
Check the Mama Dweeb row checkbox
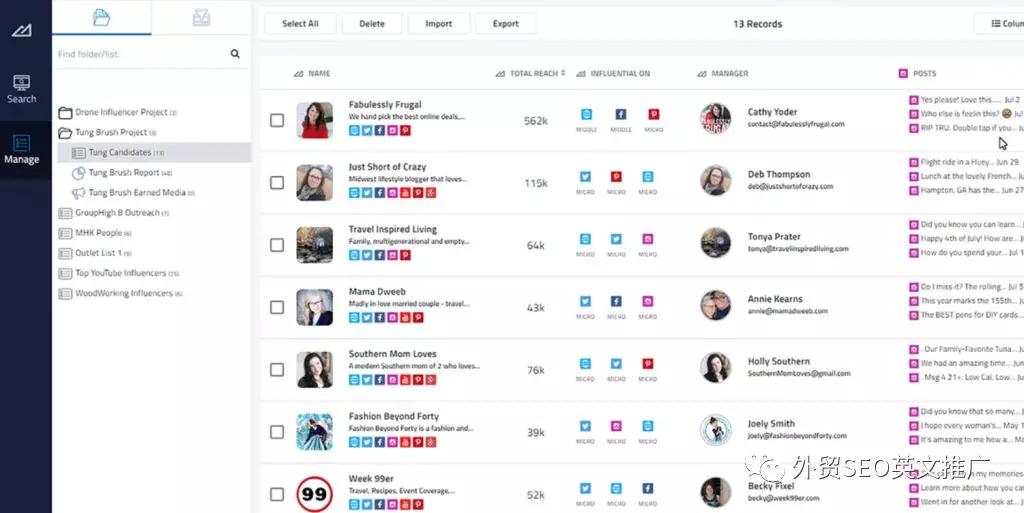[x=277, y=307]
